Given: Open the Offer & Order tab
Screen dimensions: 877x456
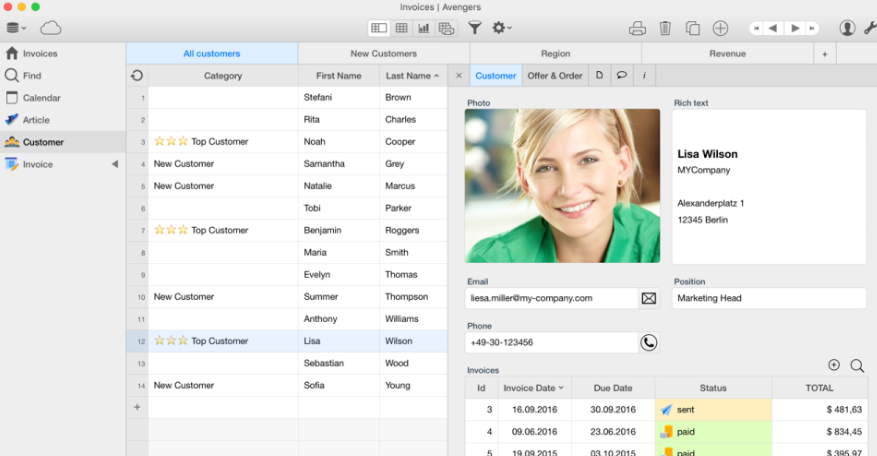Looking at the screenshot, I should click(555, 76).
